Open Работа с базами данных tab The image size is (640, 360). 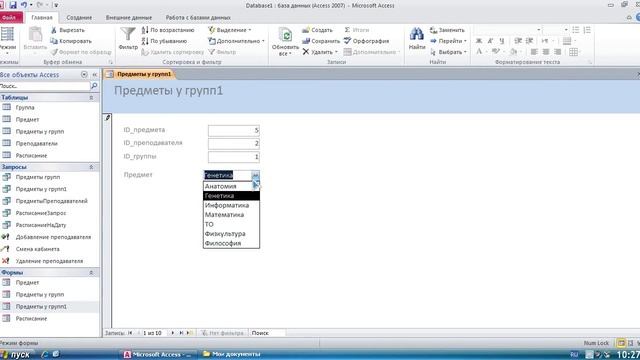(x=198, y=18)
